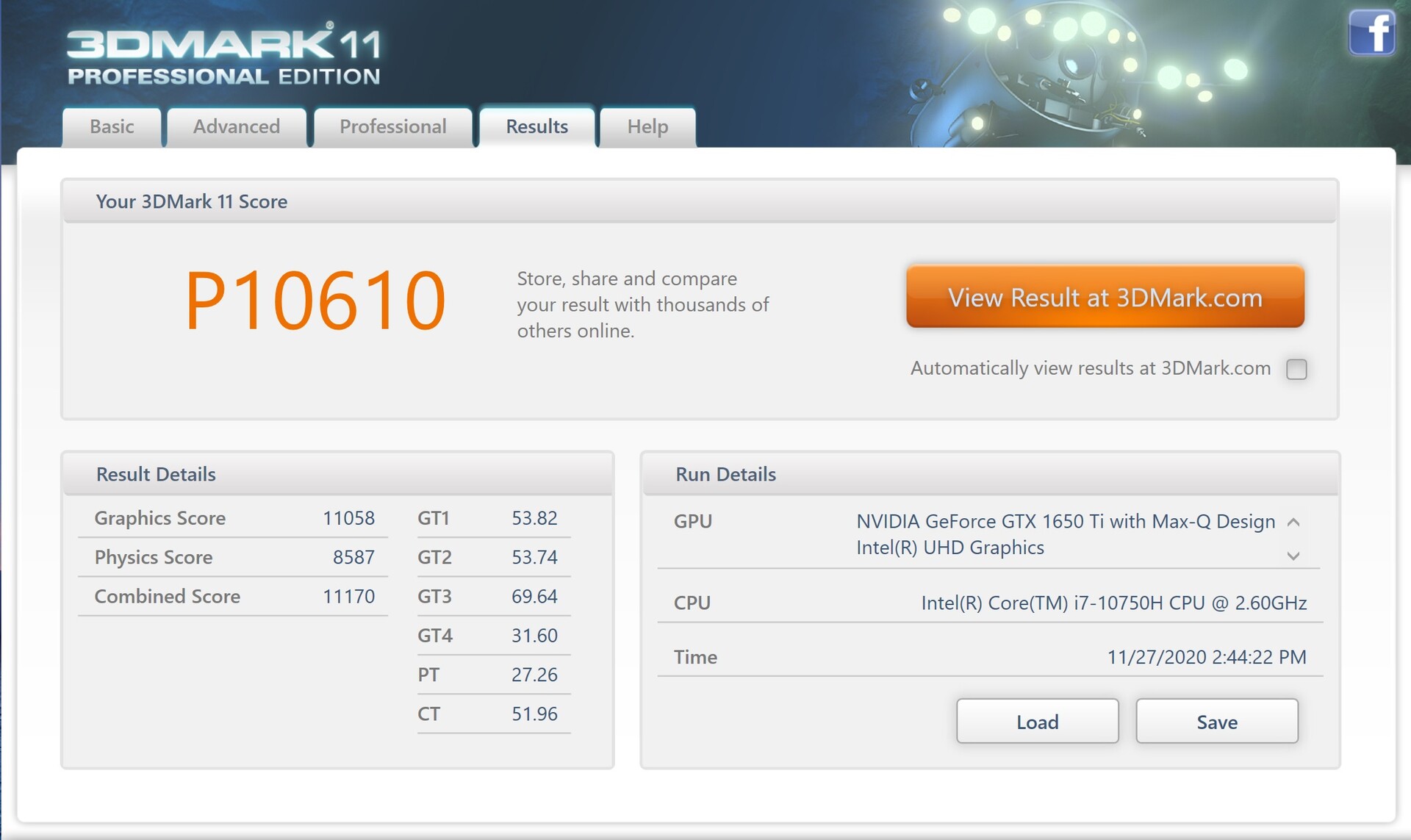The image size is (1411, 840).
Task: Click the NVIDIA GeForce GTX 1650 Ti entry
Action: pos(1065,521)
